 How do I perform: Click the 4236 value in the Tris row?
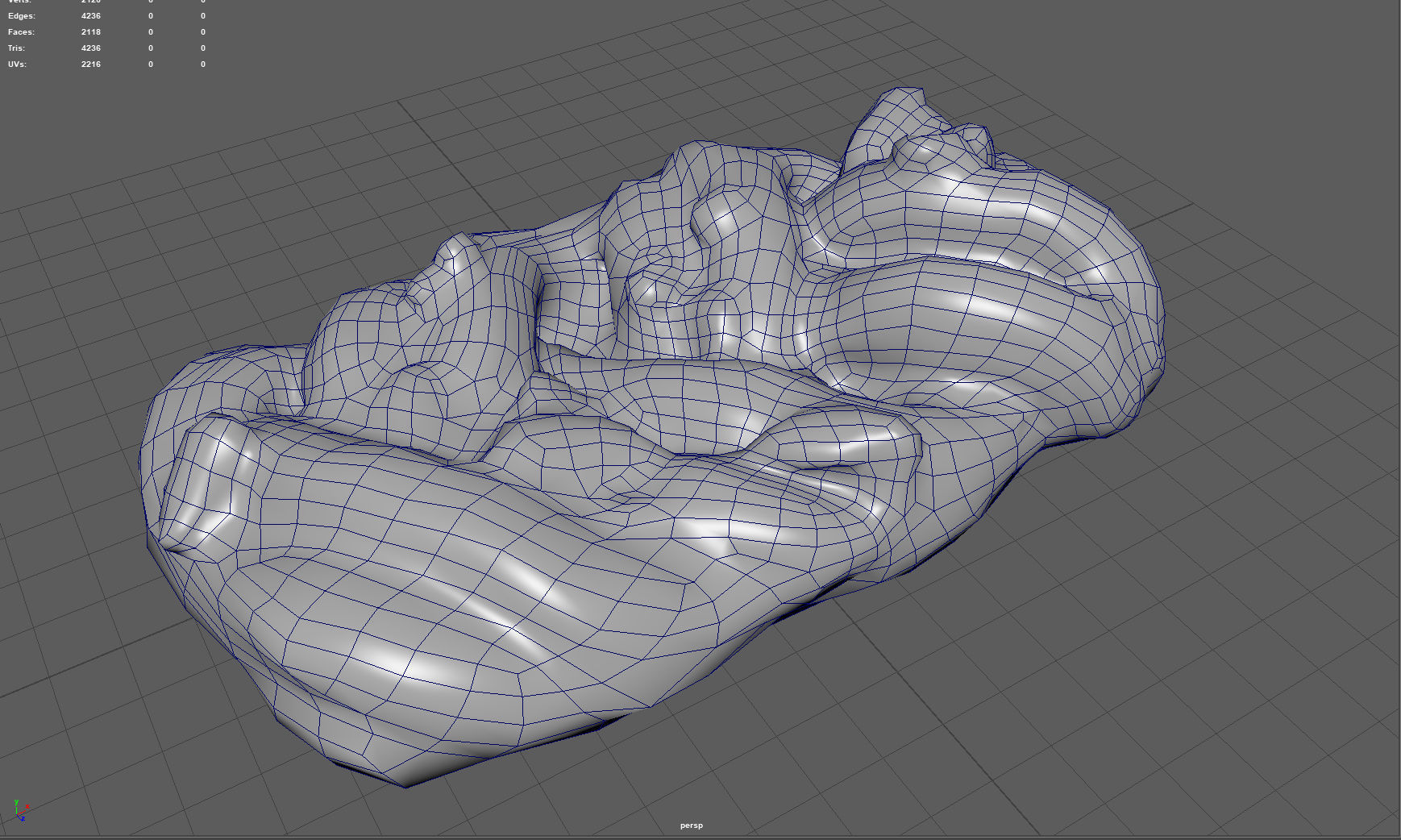pos(91,48)
